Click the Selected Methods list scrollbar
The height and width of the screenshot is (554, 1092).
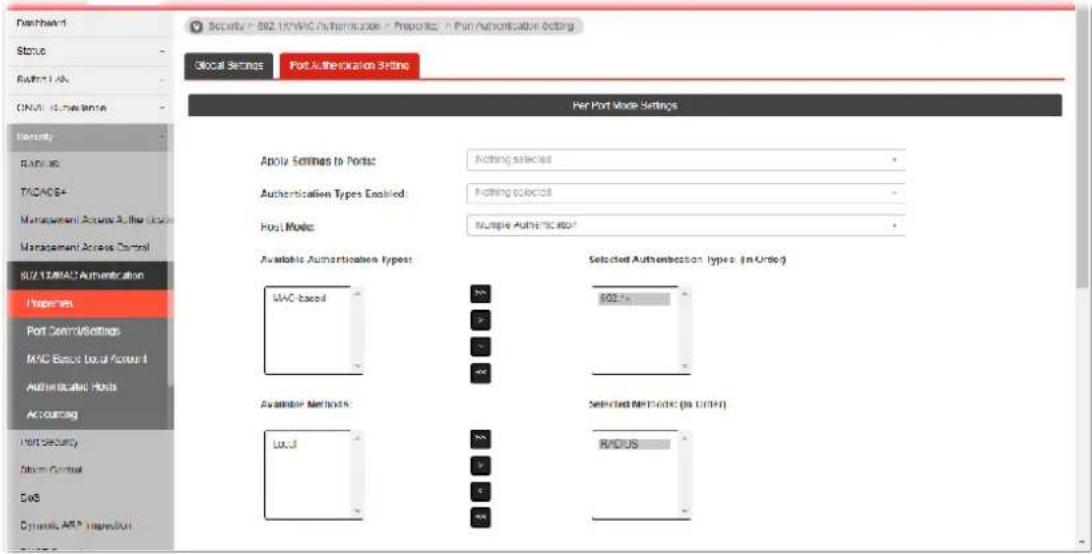pos(685,475)
